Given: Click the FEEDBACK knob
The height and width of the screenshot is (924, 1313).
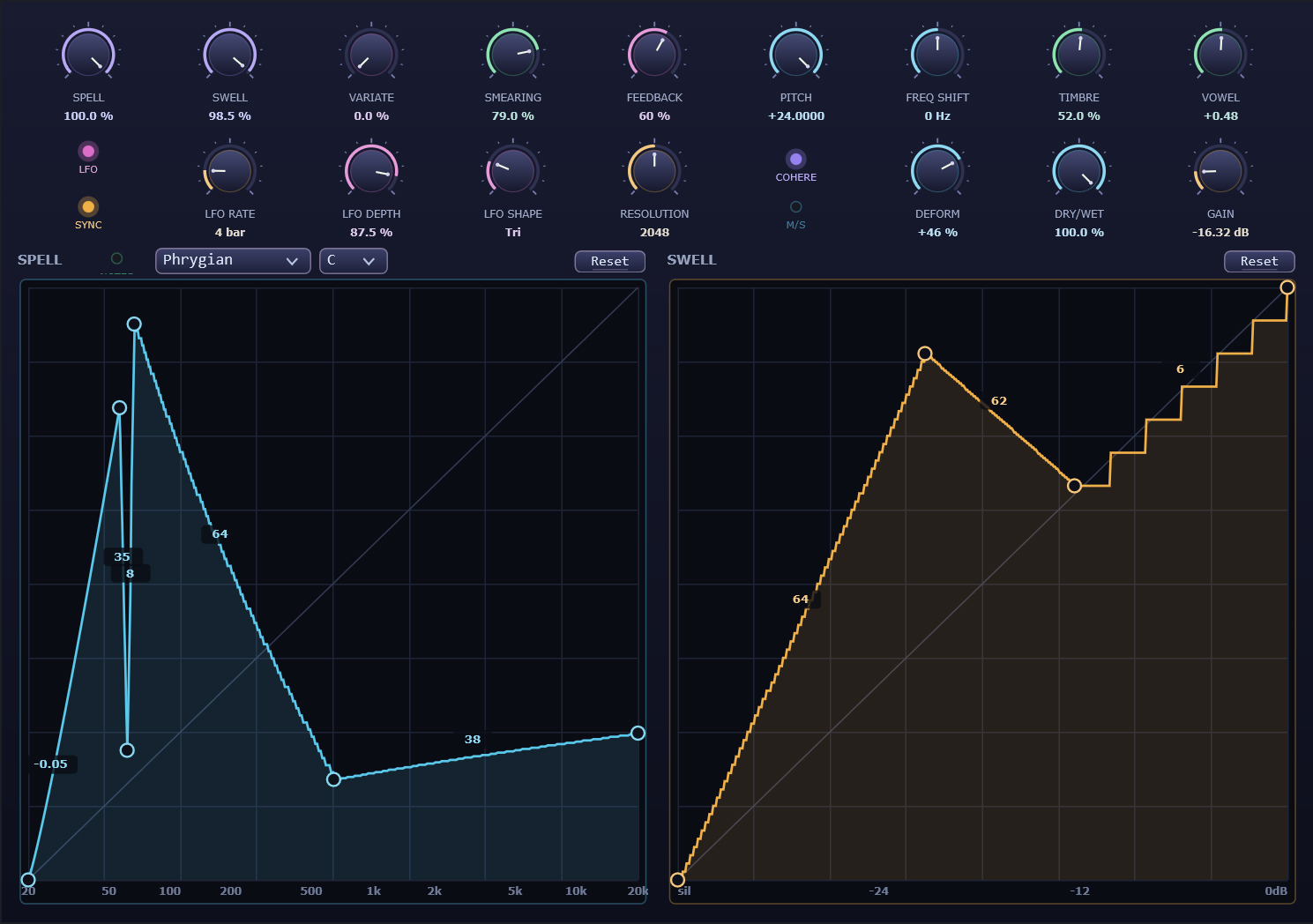Looking at the screenshot, I should click(654, 54).
